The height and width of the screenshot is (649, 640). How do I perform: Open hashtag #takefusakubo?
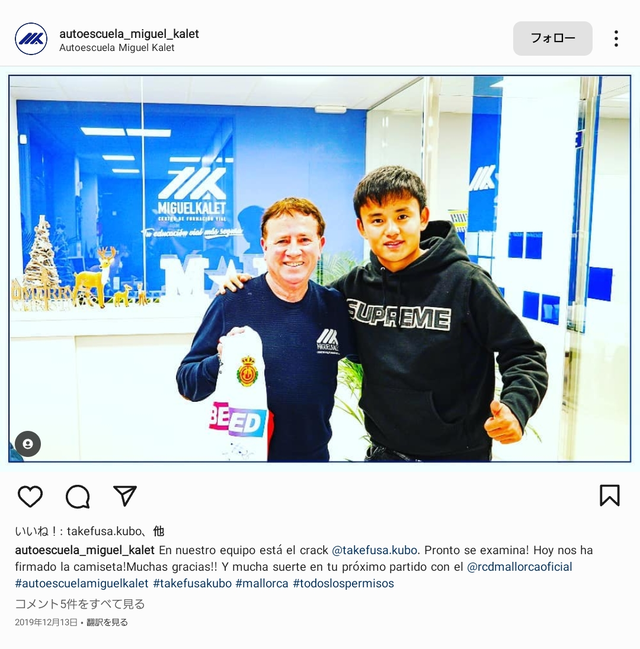pos(192,583)
